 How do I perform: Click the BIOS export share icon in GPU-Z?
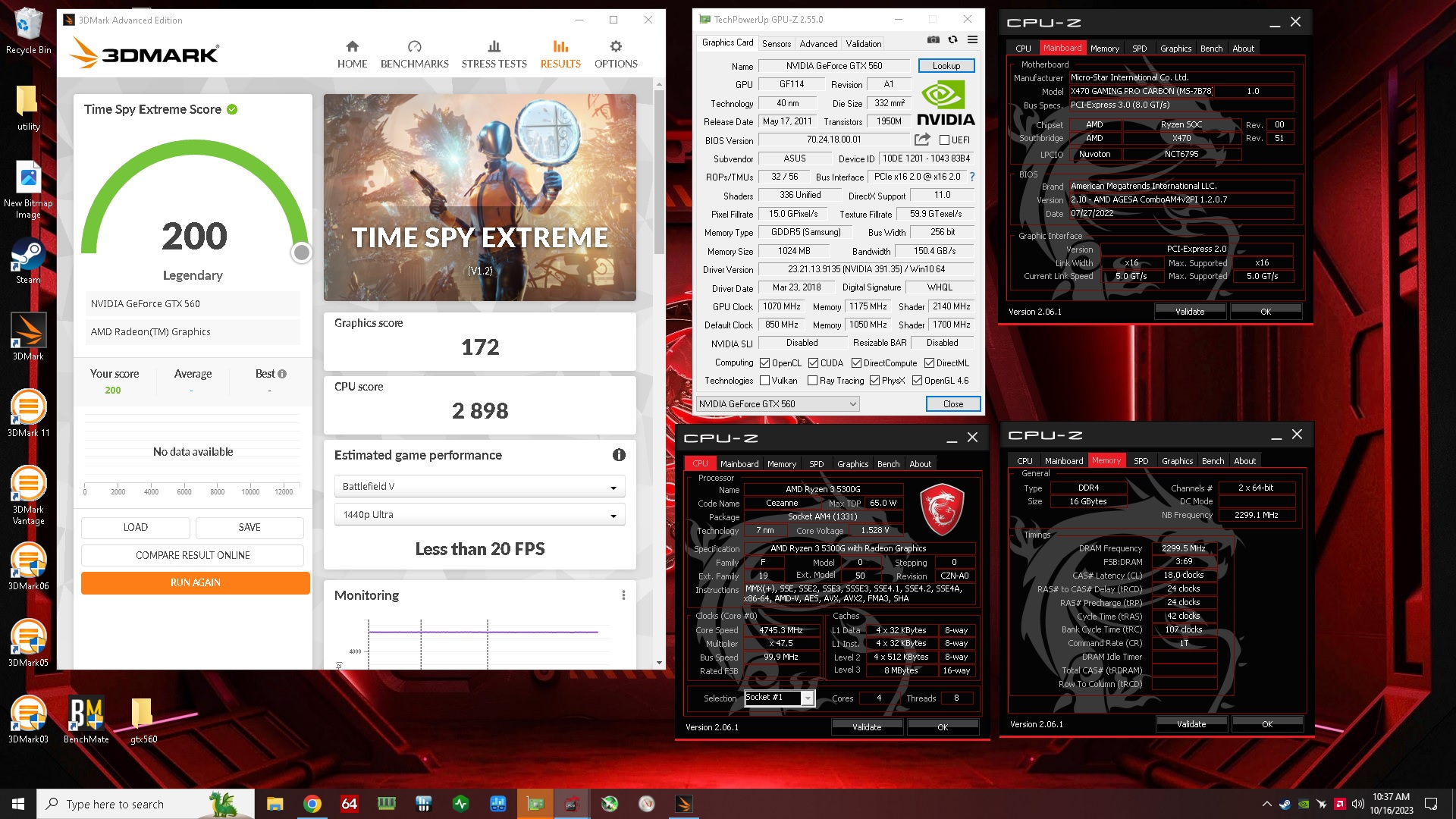(x=922, y=140)
